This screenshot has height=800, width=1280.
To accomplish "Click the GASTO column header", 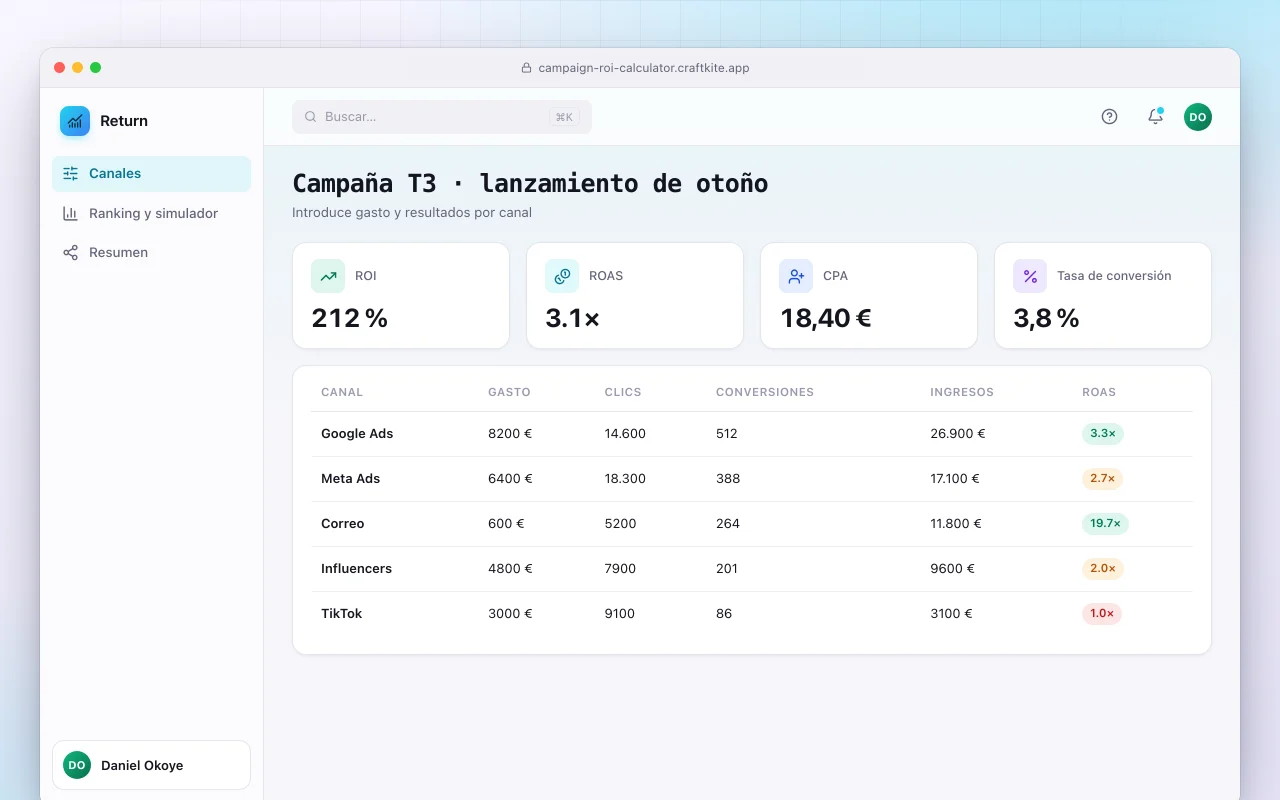I will click(509, 392).
